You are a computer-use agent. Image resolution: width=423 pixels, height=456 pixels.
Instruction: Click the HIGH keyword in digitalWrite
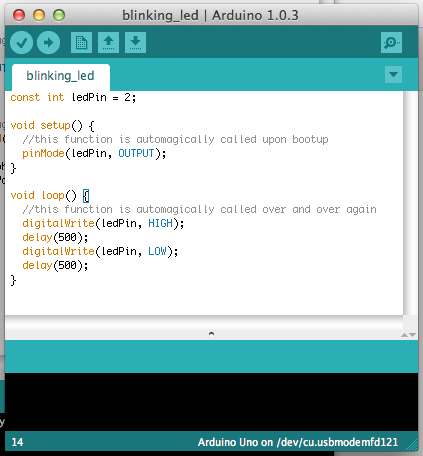click(160, 223)
